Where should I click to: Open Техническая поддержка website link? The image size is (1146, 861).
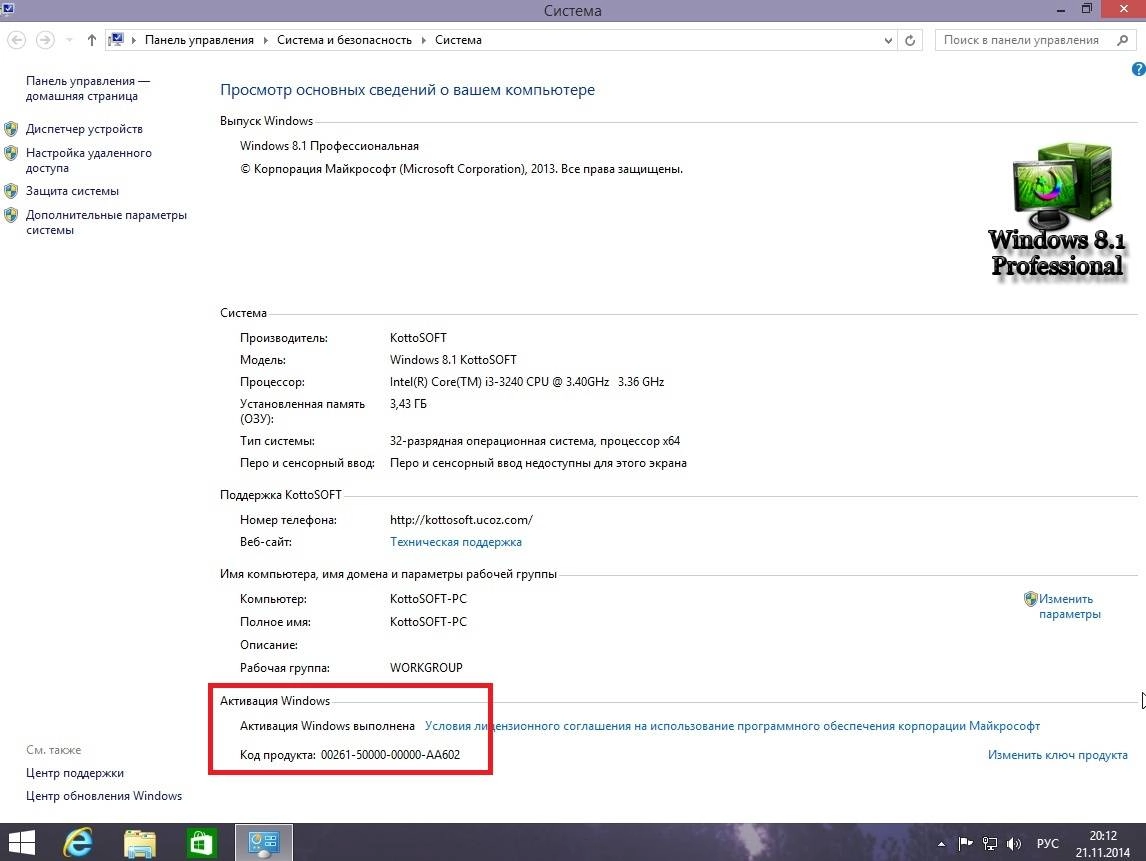(x=455, y=542)
